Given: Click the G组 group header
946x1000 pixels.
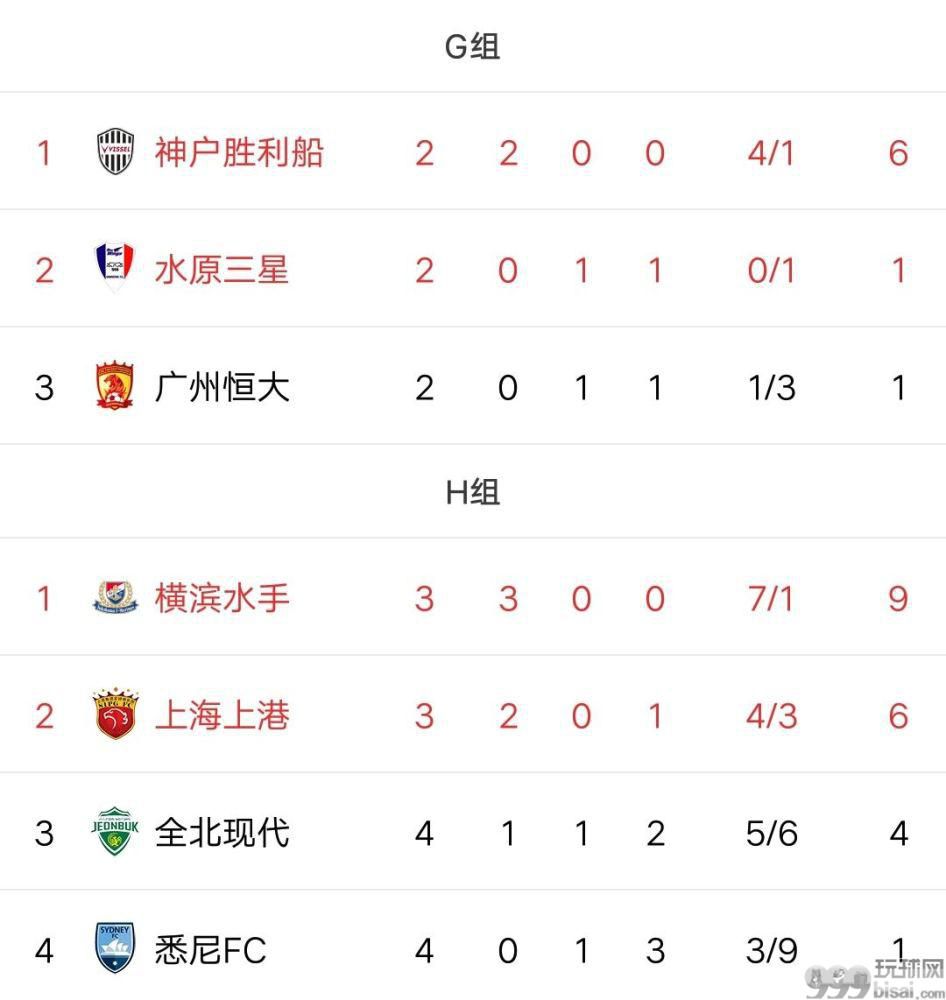Looking at the screenshot, I should point(472,47).
